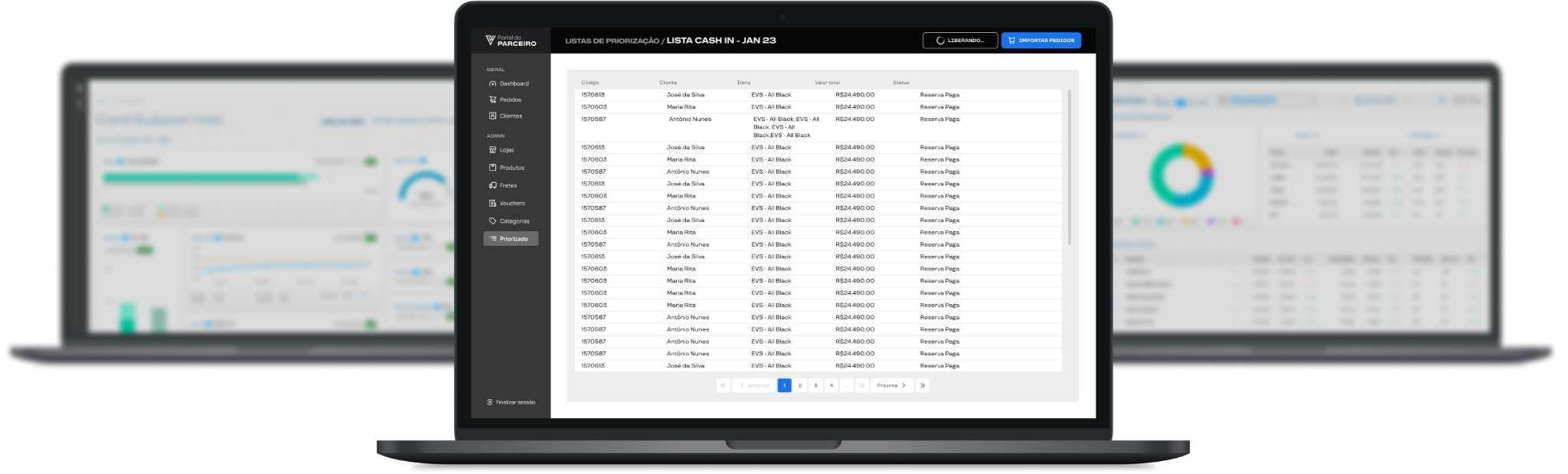Click the Listas de Priorização breadcrumb

pos(612,41)
